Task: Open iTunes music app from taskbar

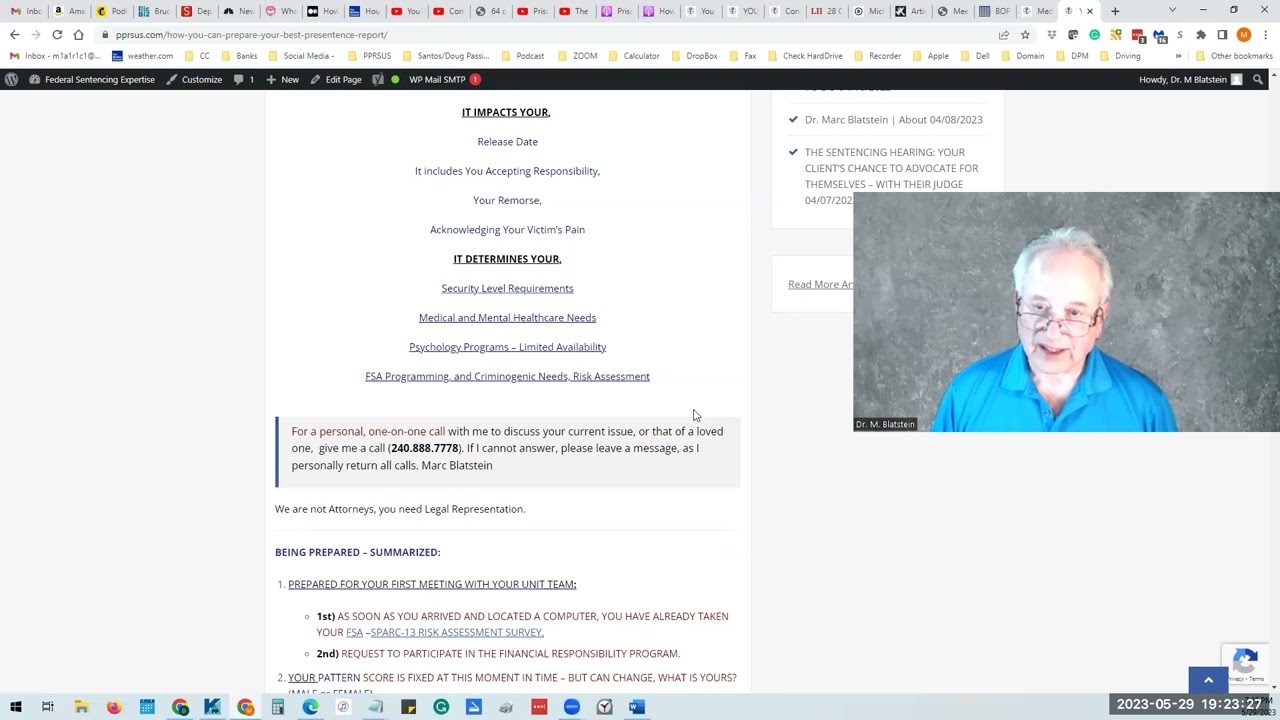Action: [x=343, y=707]
